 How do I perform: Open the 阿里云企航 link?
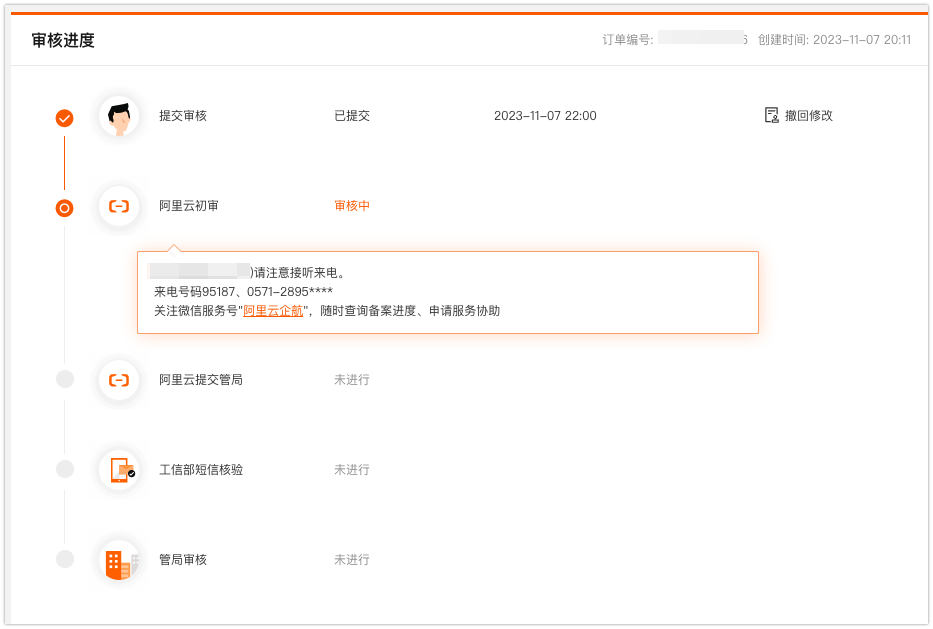tap(273, 311)
